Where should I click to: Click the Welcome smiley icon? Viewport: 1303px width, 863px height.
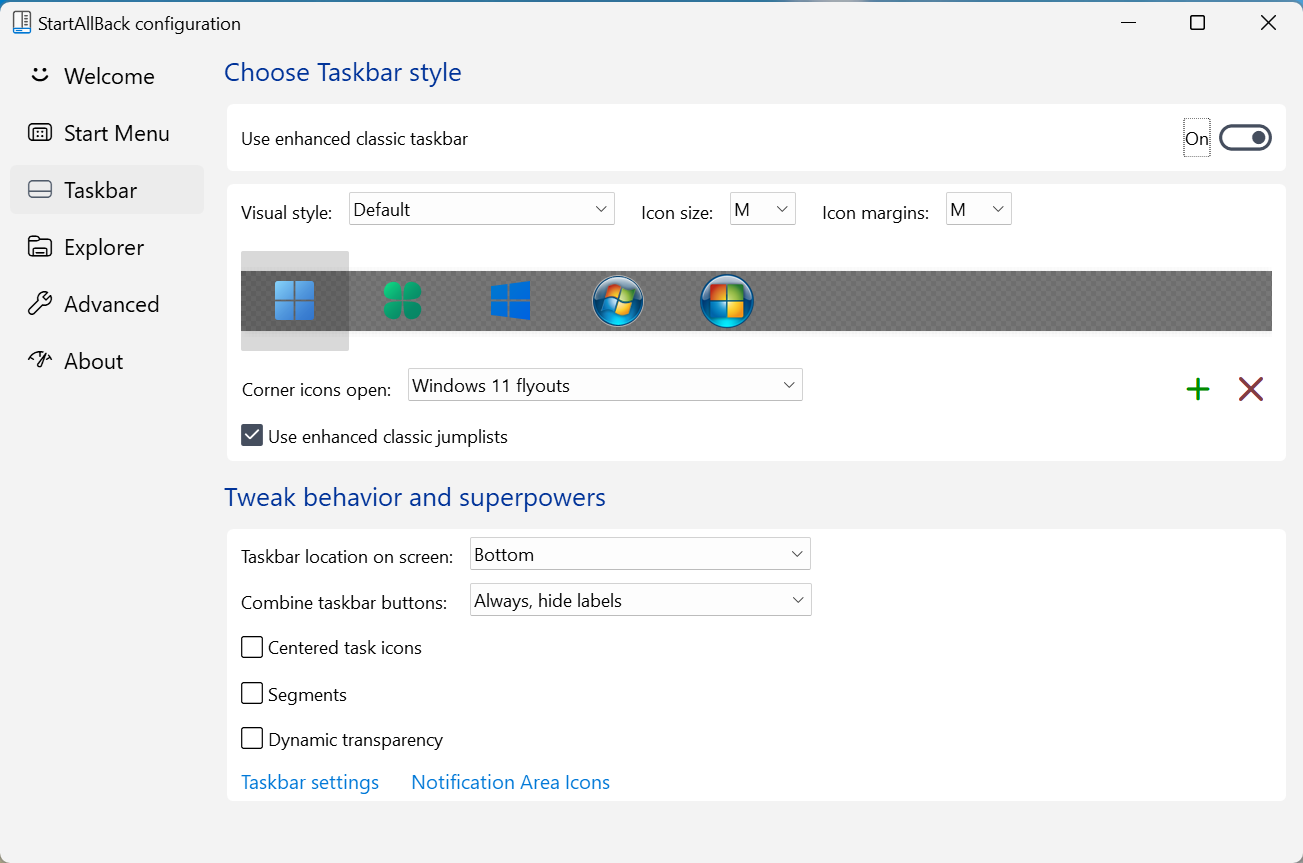point(40,75)
